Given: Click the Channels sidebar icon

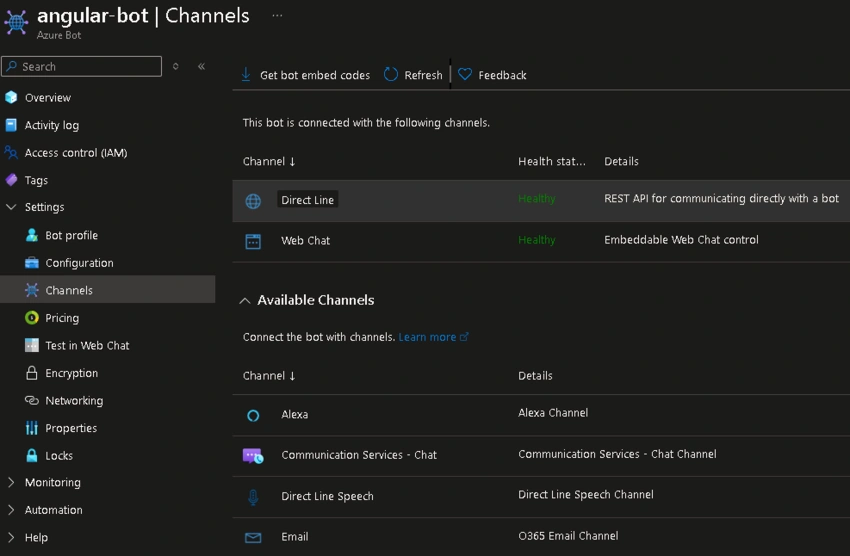Looking at the screenshot, I should [x=32, y=290].
